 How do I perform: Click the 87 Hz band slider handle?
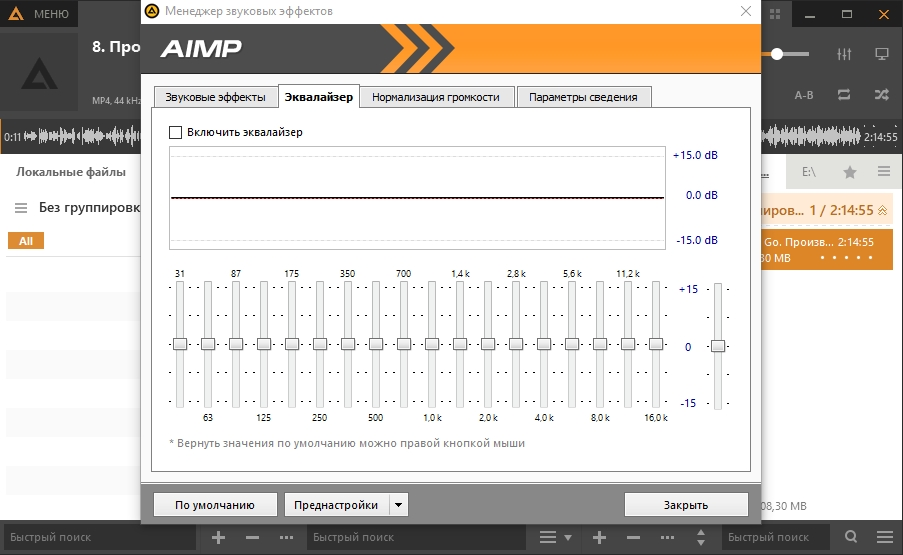236,344
